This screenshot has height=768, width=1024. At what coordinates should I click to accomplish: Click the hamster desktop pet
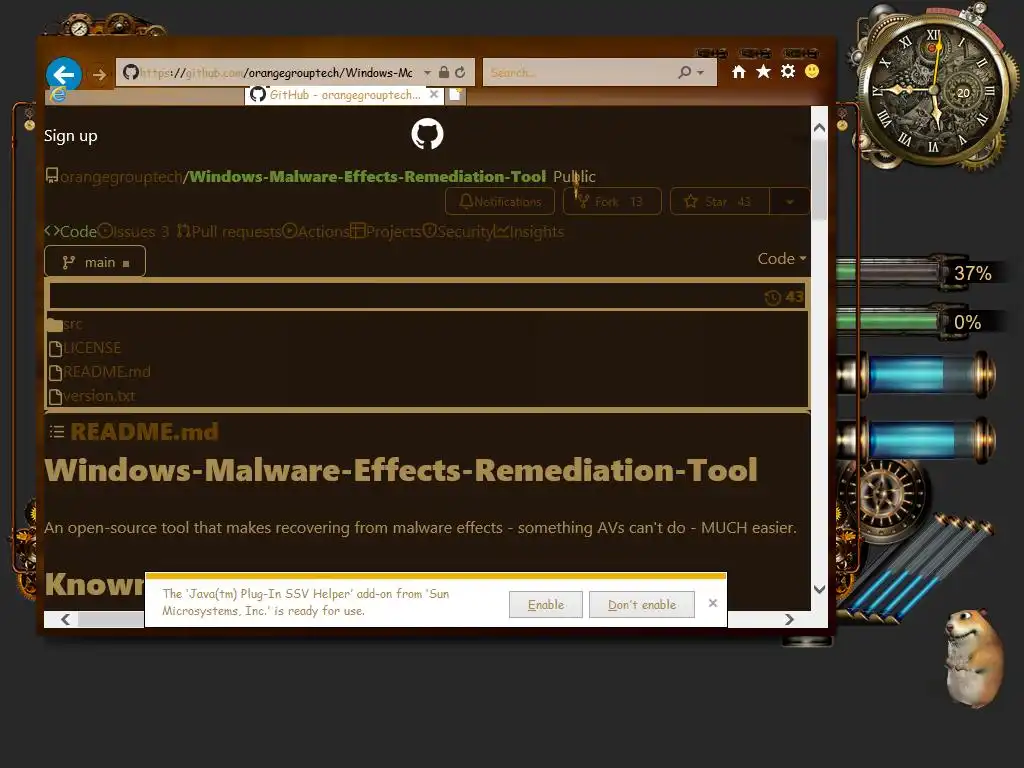[x=974, y=657]
